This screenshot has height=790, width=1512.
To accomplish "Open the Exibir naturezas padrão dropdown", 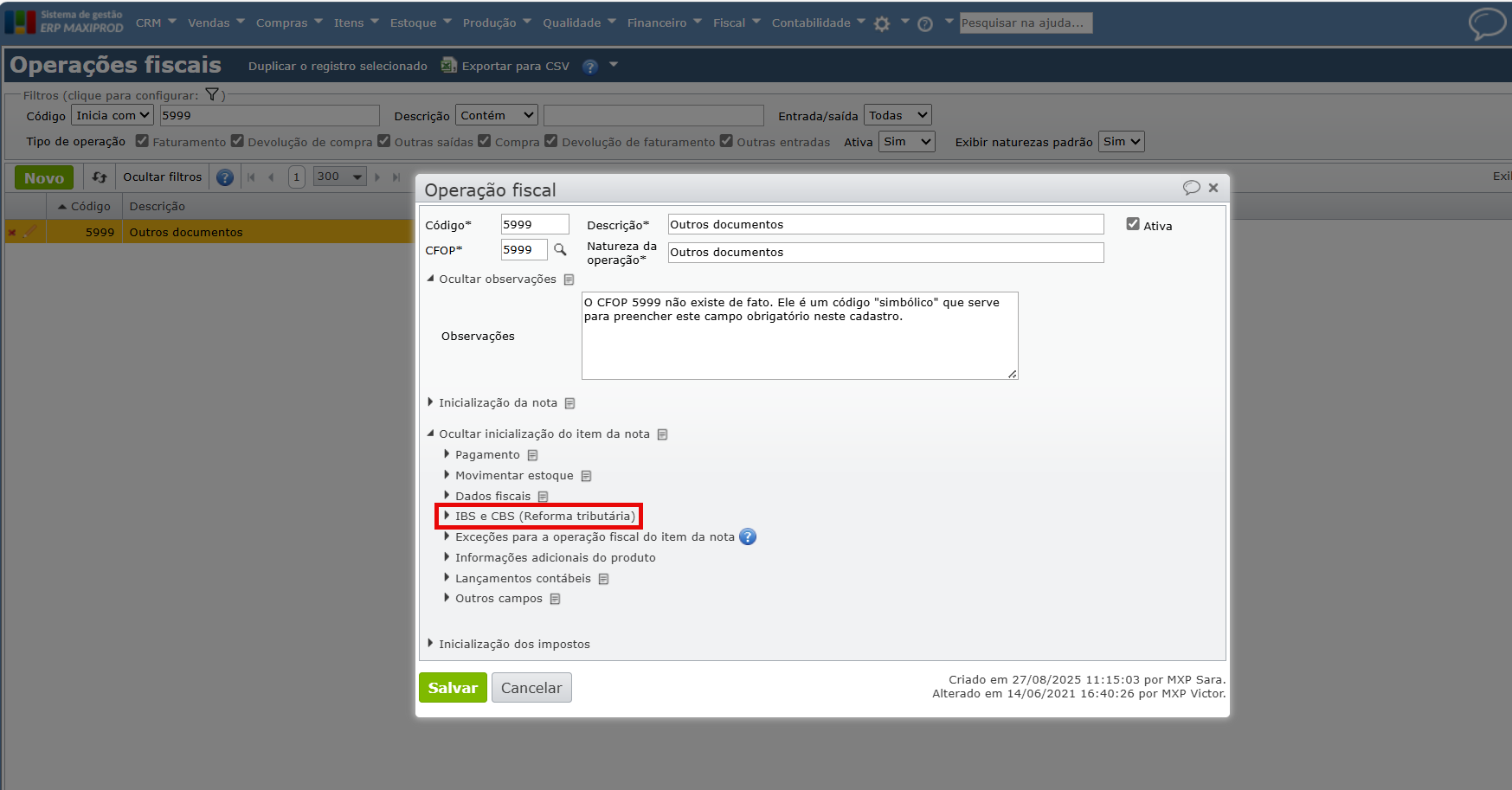I will pyautogui.click(x=1122, y=142).
